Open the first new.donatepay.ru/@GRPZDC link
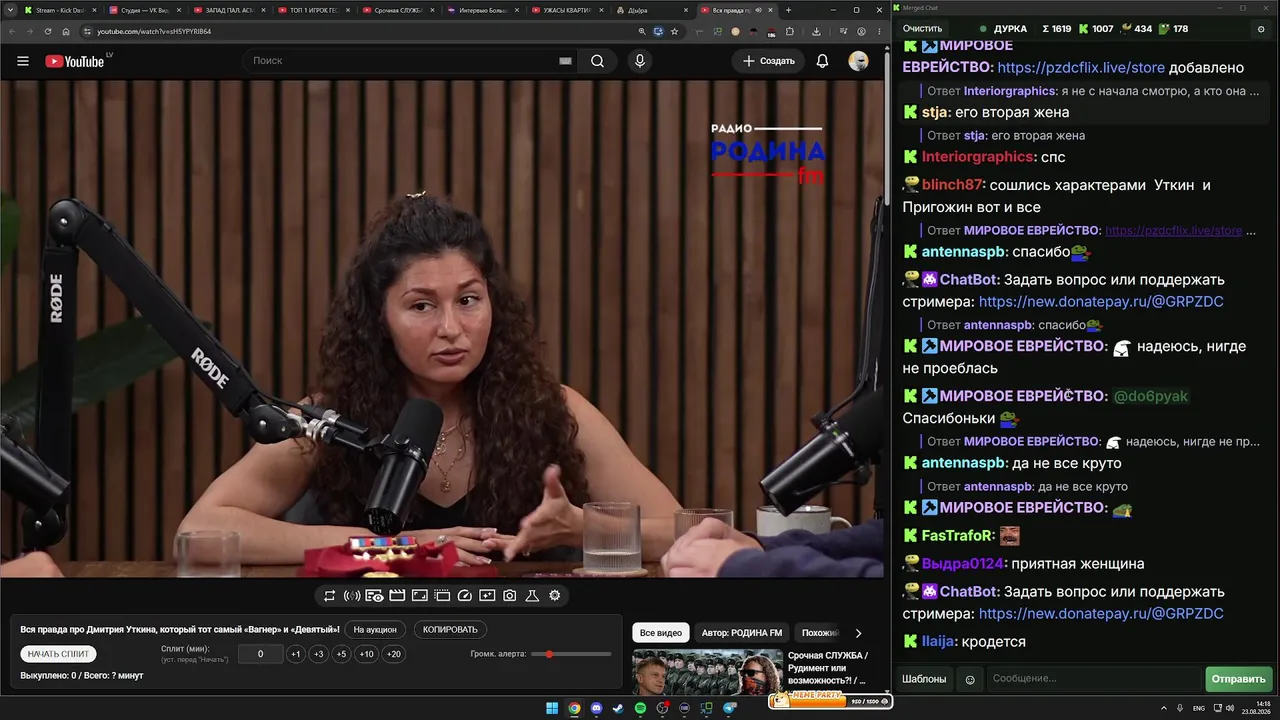The height and width of the screenshot is (720, 1280). [x=1101, y=302]
